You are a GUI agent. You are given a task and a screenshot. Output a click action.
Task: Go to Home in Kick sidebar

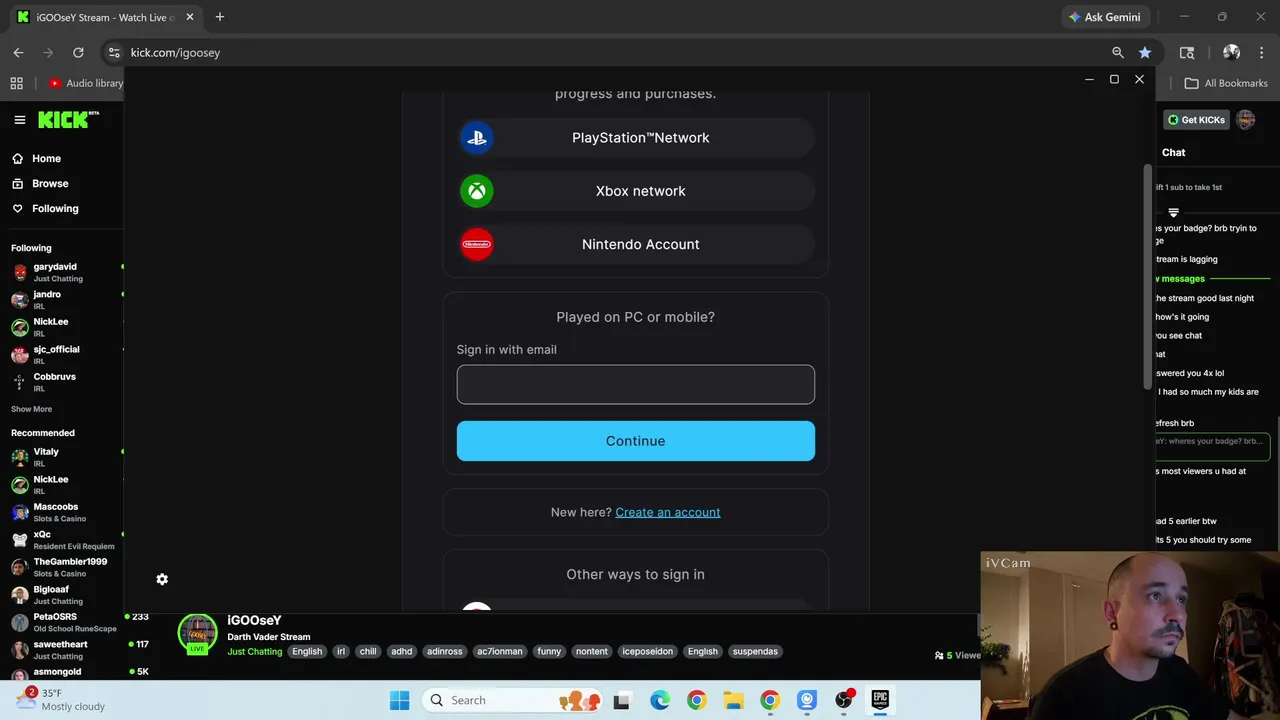click(x=36, y=158)
